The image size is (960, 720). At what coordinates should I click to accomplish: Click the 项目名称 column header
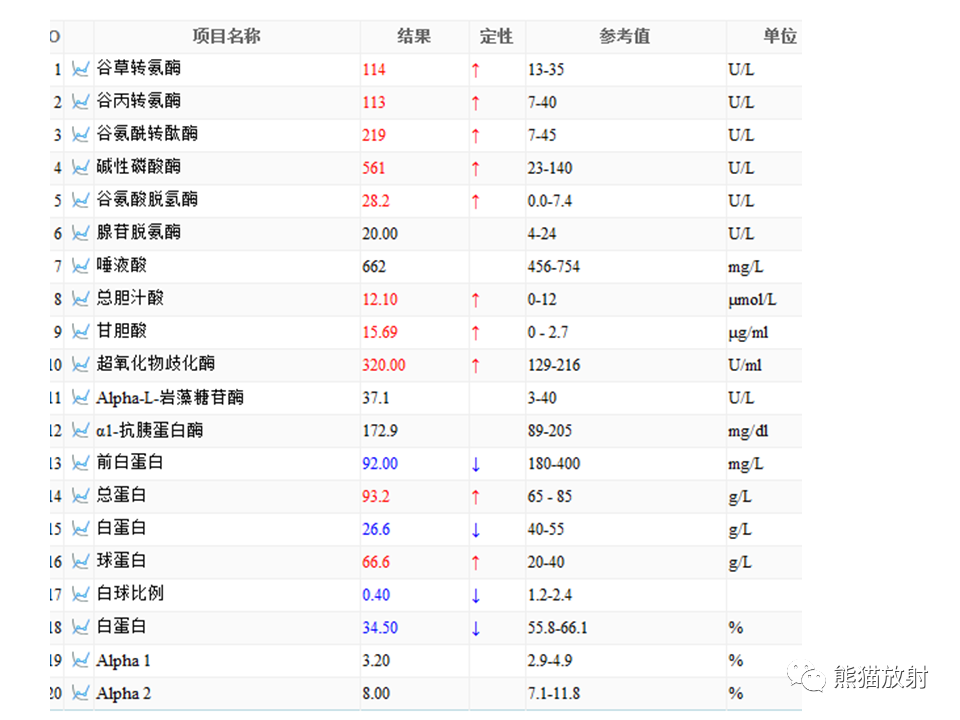click(227, 36)
